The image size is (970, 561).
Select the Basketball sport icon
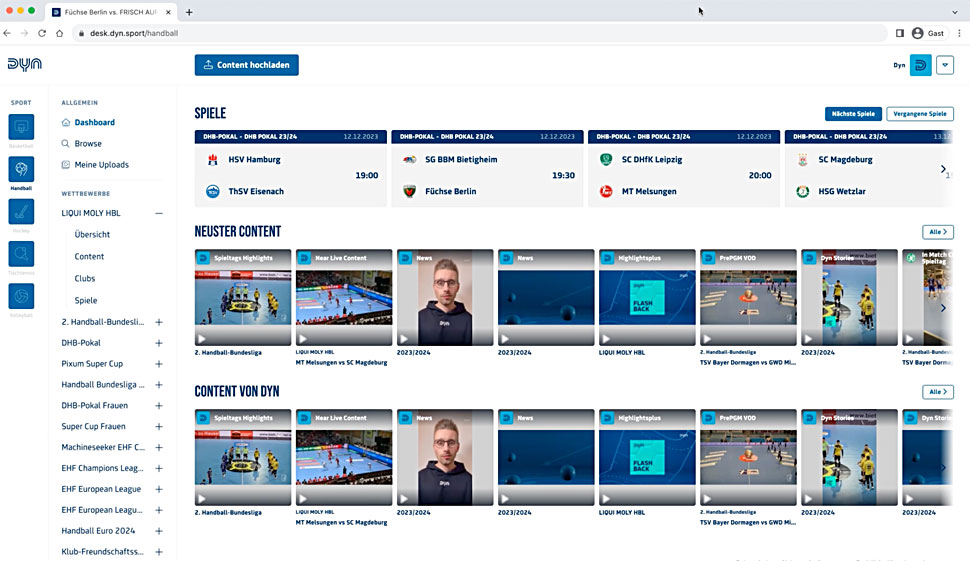(x=21, y=127)
